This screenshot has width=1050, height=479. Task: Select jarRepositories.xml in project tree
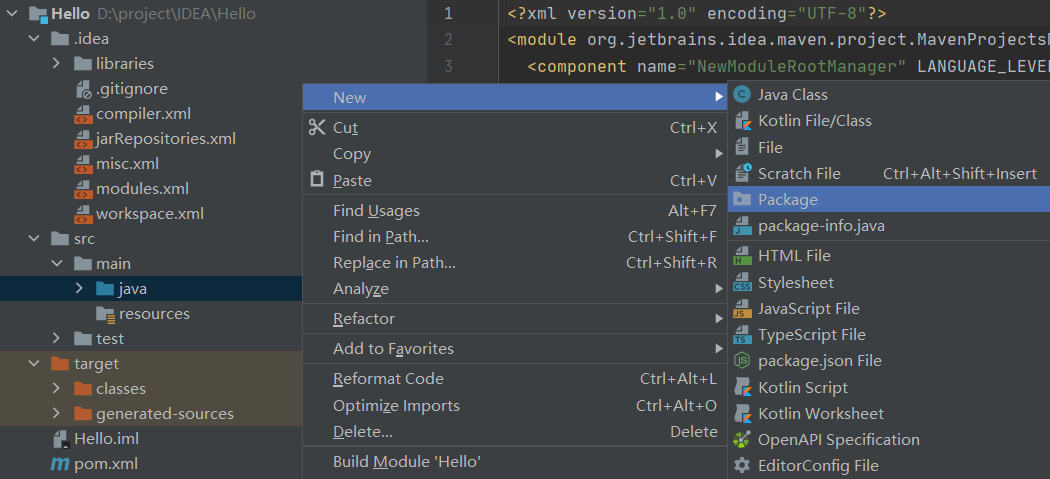[165, 139]
